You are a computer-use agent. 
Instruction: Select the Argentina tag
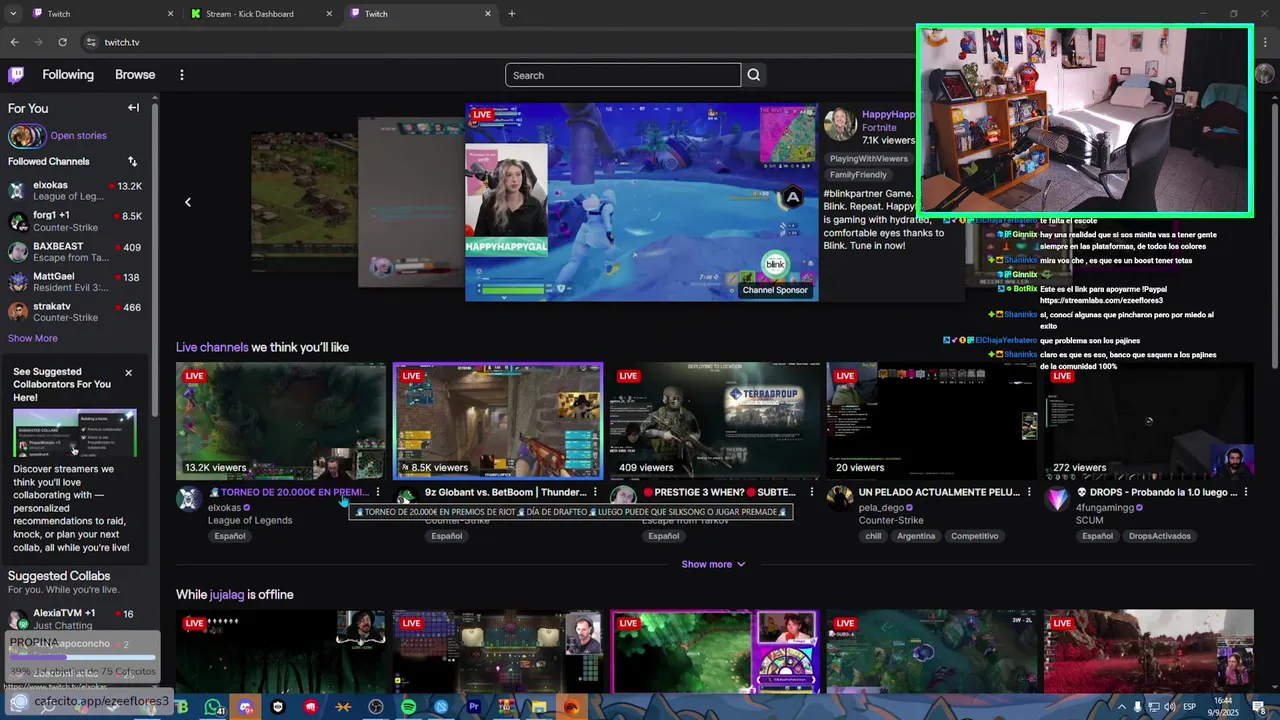916,536
